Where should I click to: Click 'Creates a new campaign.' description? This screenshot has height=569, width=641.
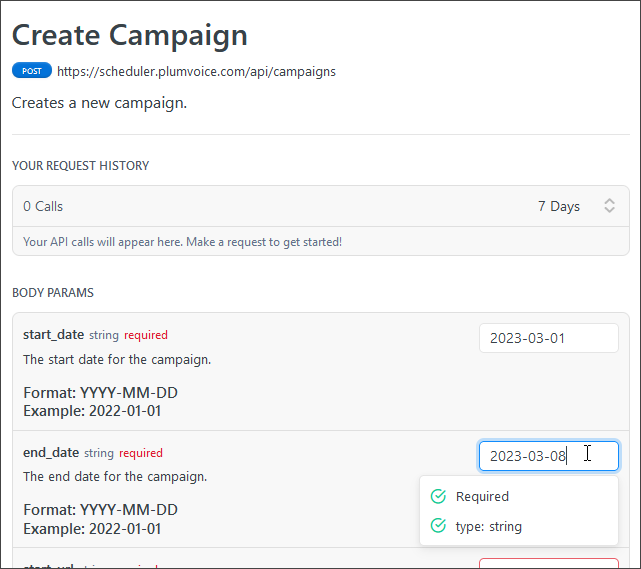pyautogui.click(x=99, y=103)
